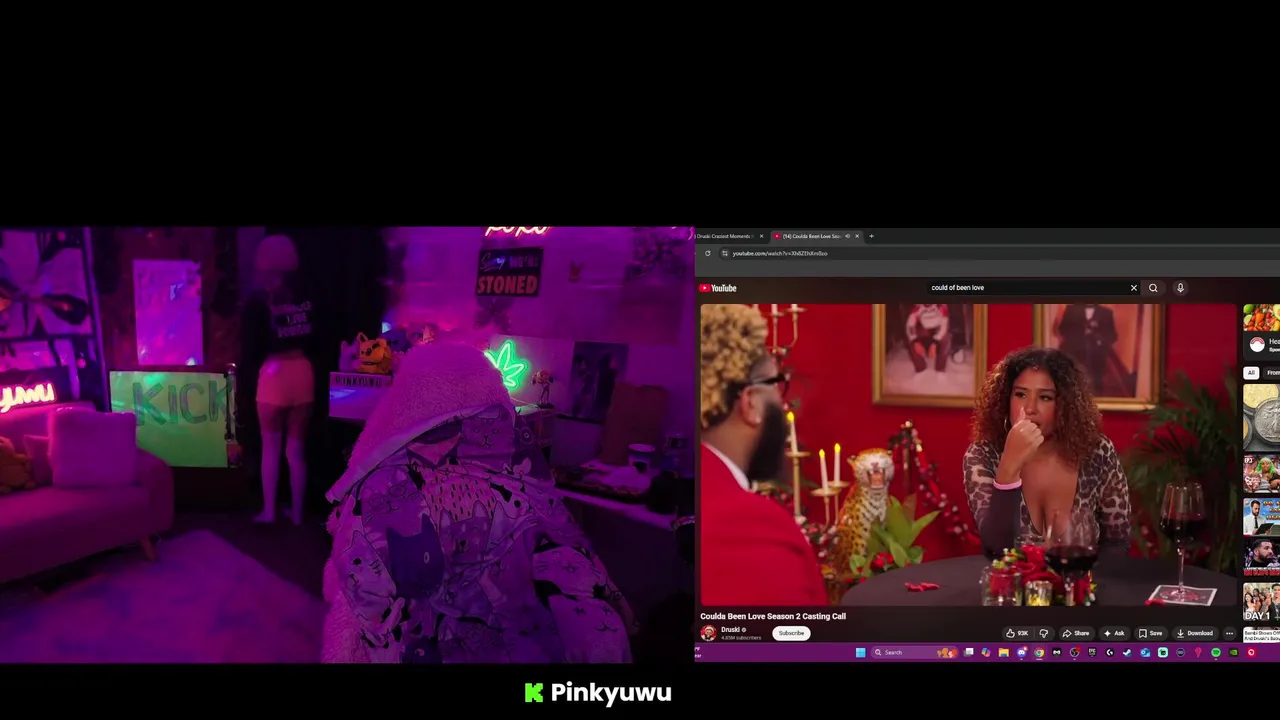Click the Pinkyuwu streamer name text
Screen dimensions: 1280x720
611,693
